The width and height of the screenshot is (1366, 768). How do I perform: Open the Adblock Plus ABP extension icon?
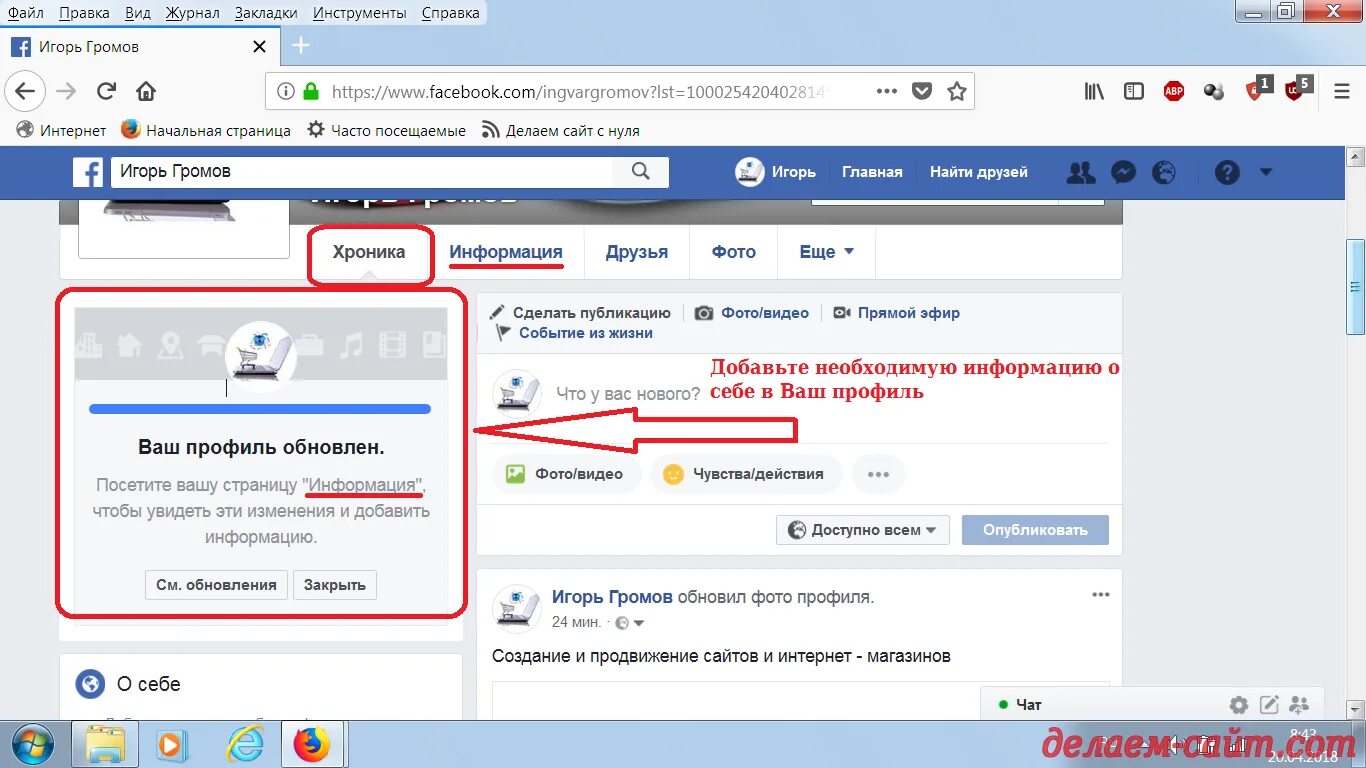(1174, 91)
